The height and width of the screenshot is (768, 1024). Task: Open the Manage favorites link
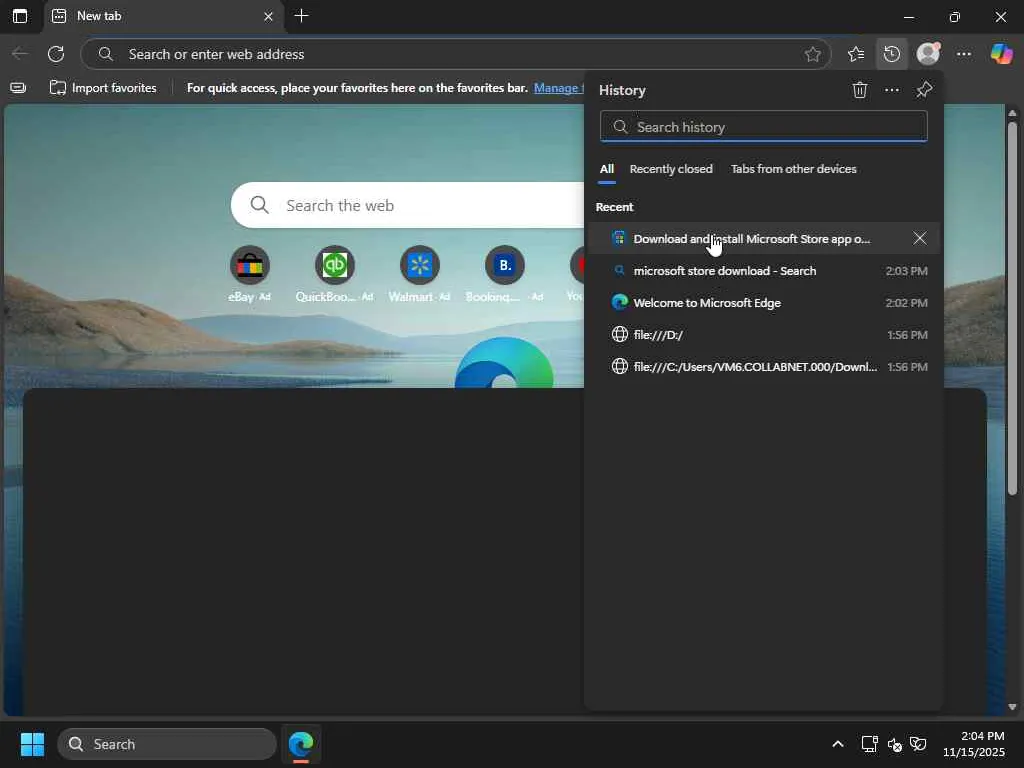pos(558,88)
